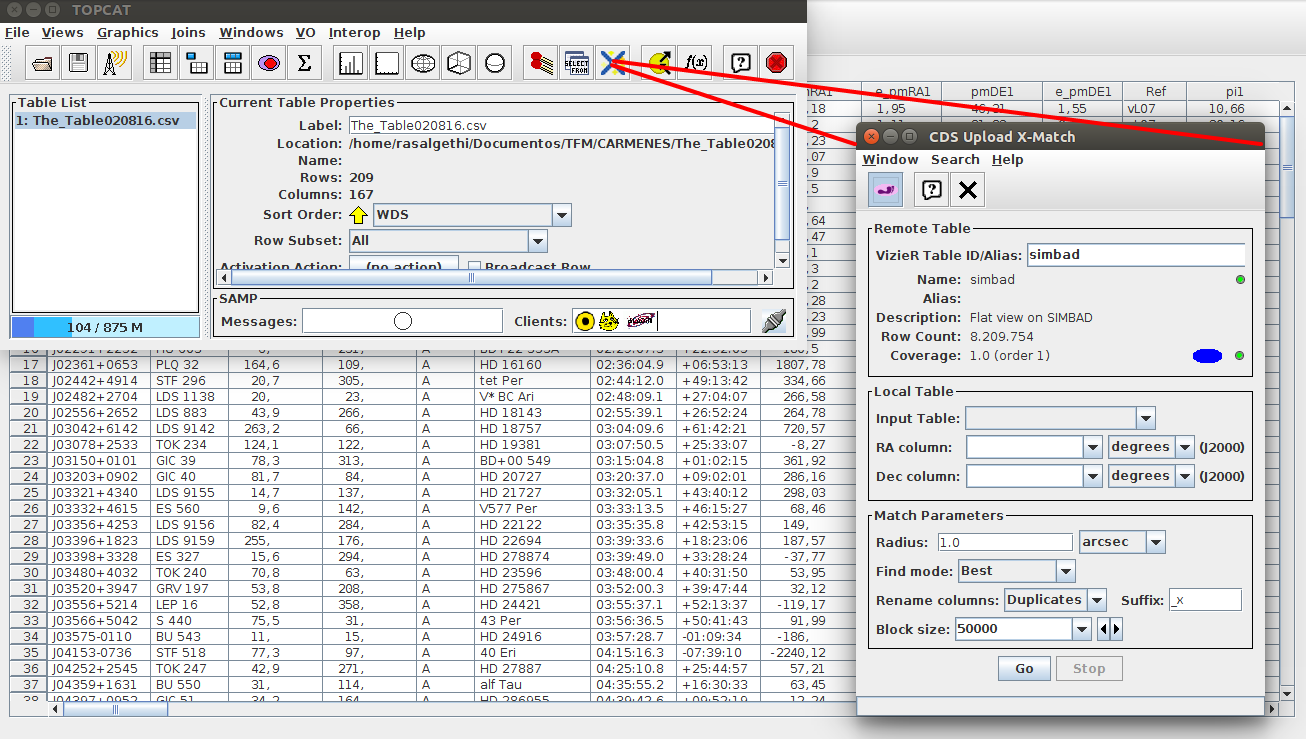Image resolution: width=1307 pixels, height=740 pixels.
Task: Click the f(x) function browser icon
Action: click(x=693, y=63)
